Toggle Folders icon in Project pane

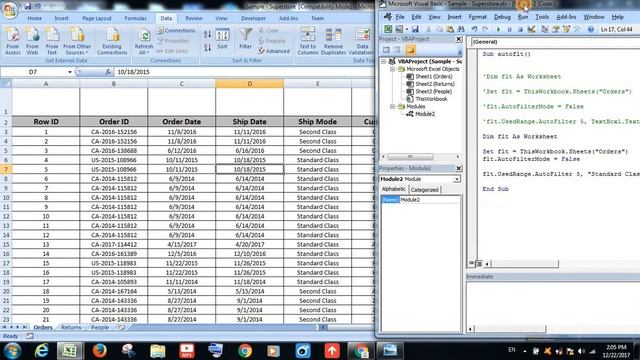coord(410,50)
